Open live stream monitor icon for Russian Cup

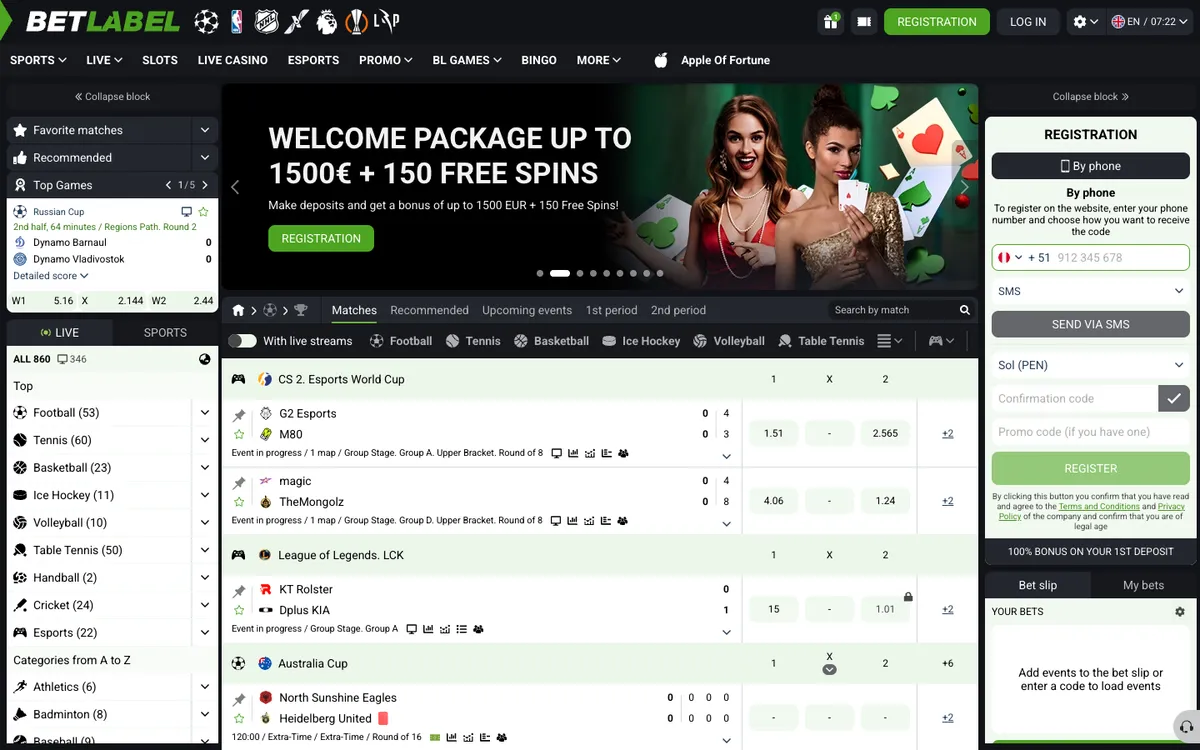(x=186, y=212)
